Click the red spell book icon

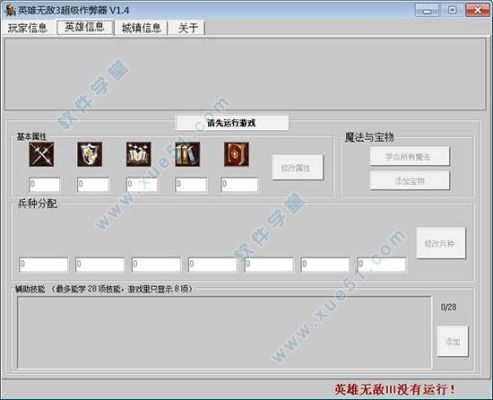236,154
